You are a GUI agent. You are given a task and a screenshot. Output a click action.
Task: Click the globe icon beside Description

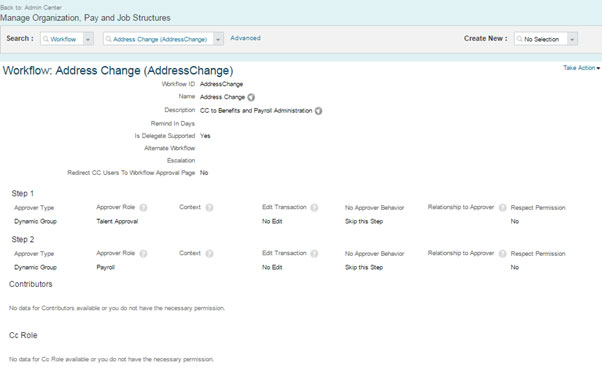tap(318, 111)
